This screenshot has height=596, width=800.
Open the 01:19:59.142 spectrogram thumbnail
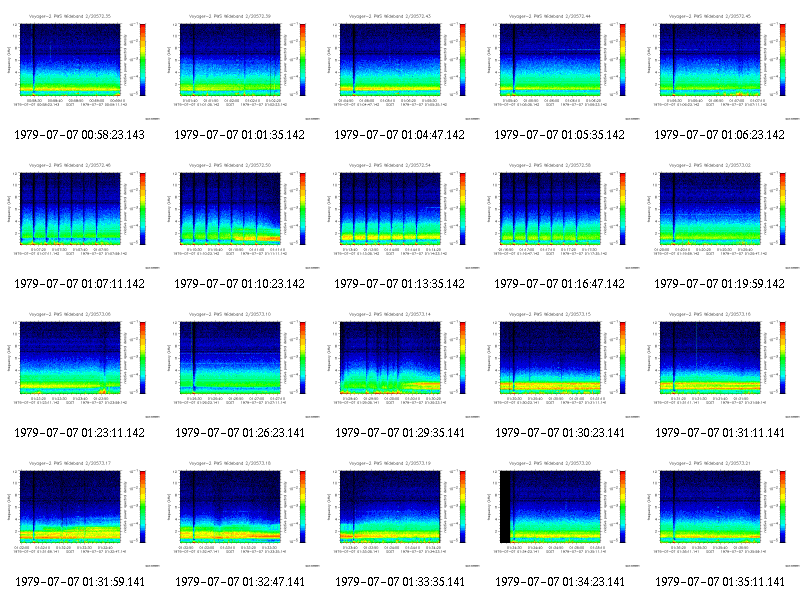[x=720, y=214]
